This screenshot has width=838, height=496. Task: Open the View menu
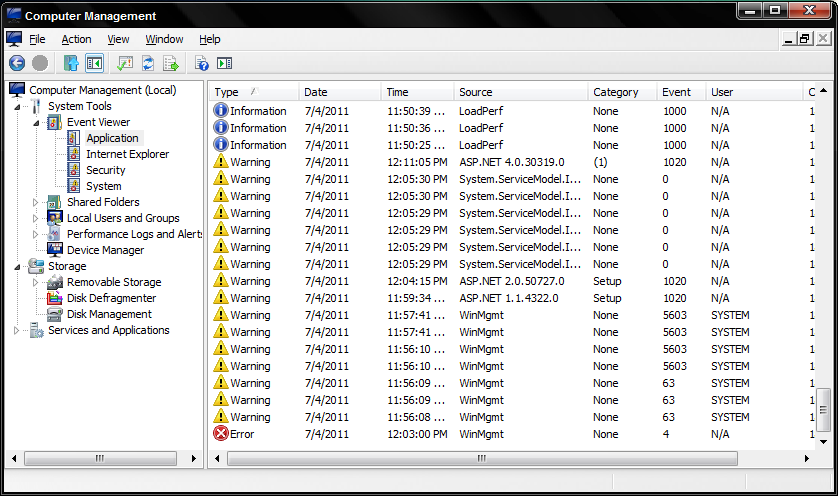pyautogui.click(x=118, y=39)
